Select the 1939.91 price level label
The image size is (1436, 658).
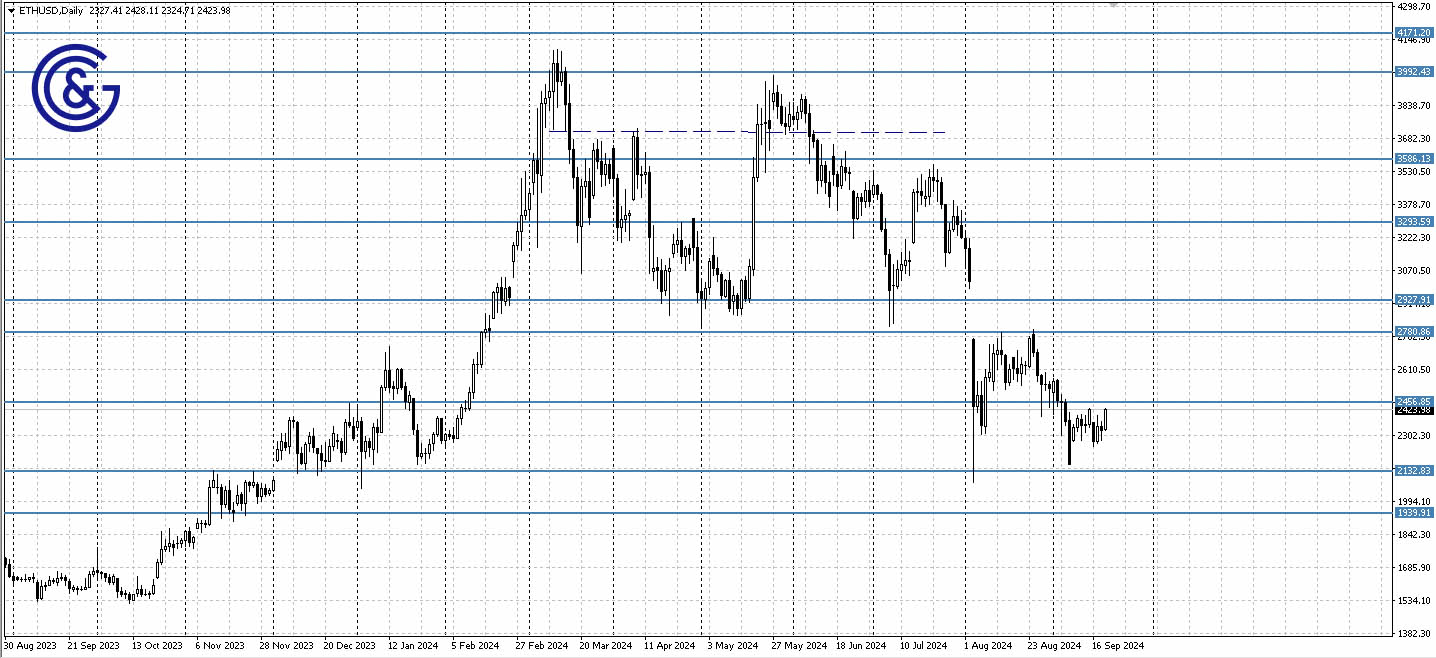coord(1414,513)
